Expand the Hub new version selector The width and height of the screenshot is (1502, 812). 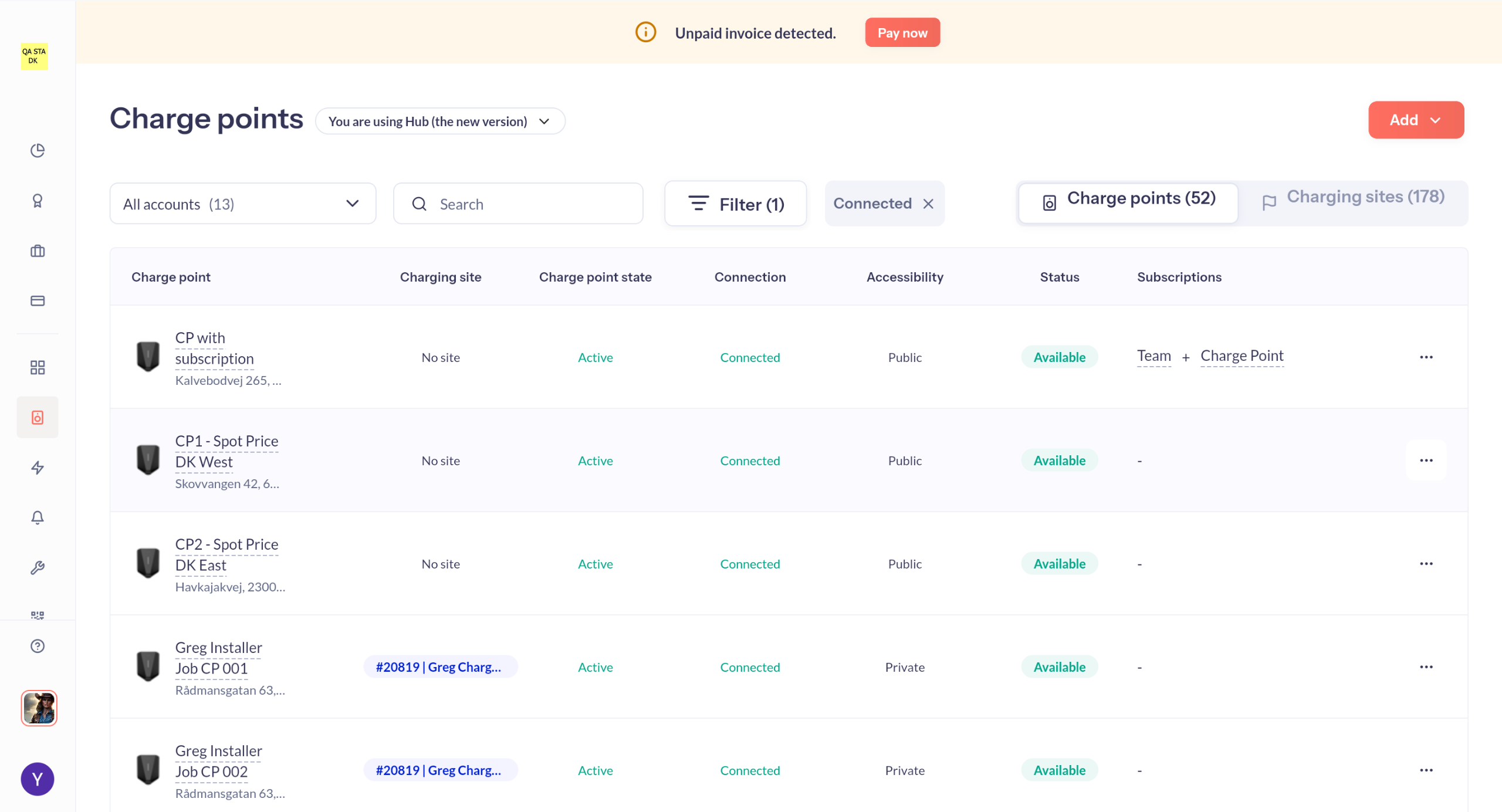440,121
